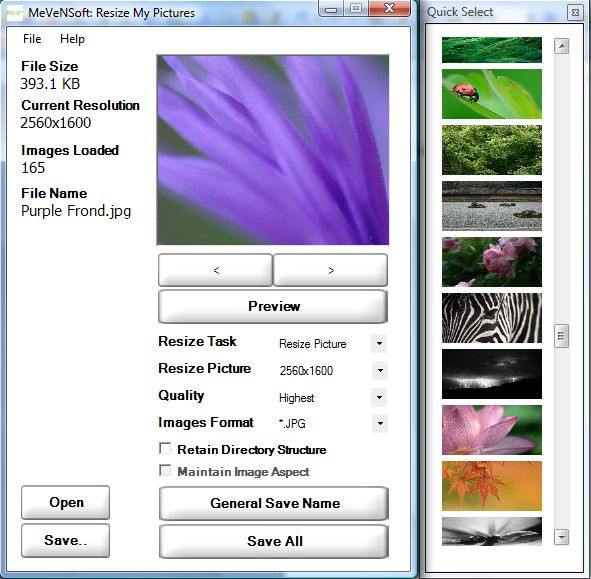Select the rock garden thumbnail in Quick Select
591x579 pixels.
click(492, 206)
